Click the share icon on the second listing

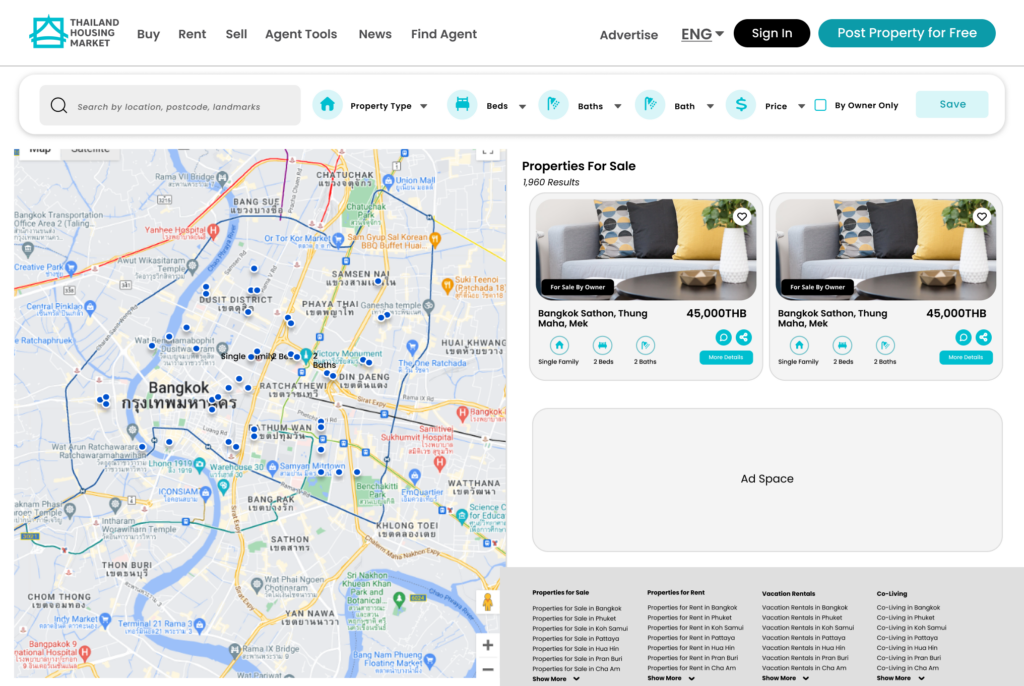[983, 338]
